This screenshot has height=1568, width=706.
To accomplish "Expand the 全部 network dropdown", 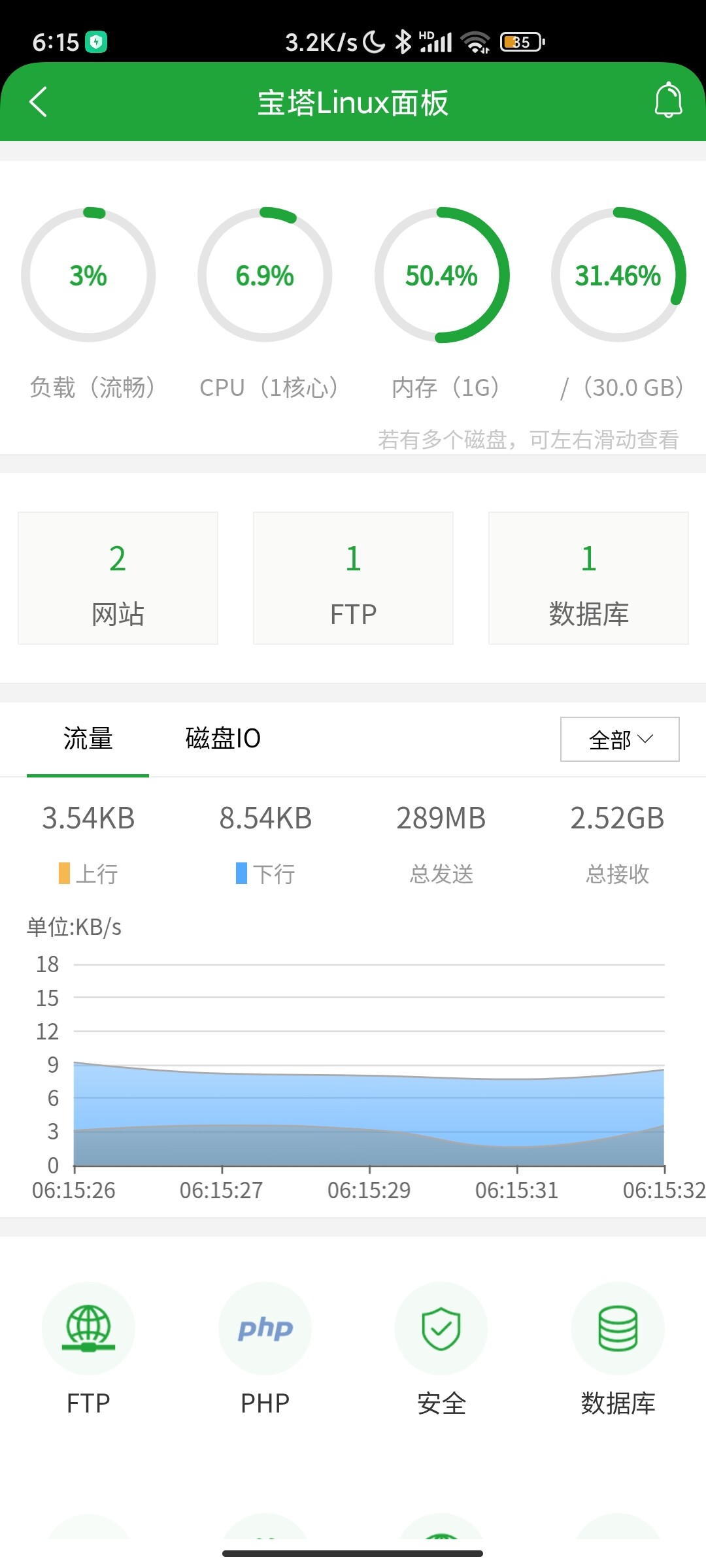I will coord(620,739).
